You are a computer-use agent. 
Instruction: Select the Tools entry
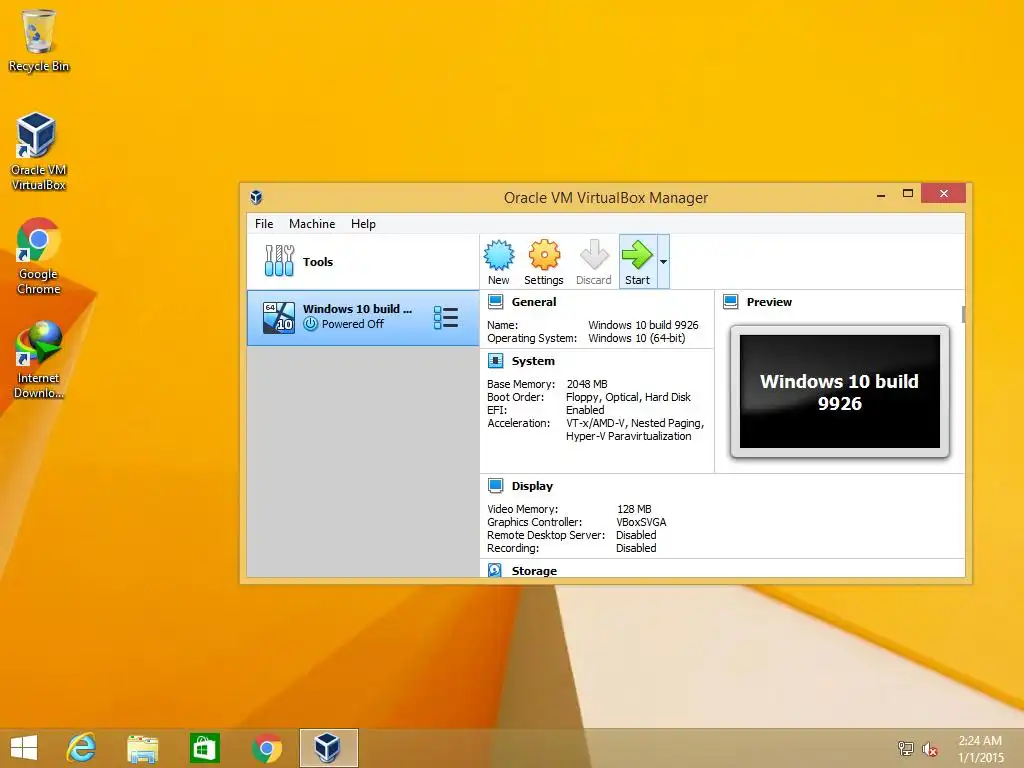click(363, 261)
